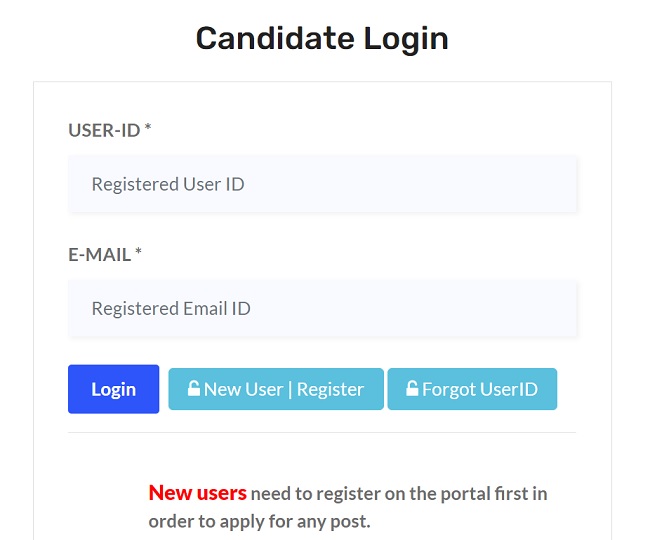This screenshot has height=540, width=650.
Task: Click the unlock icon on Forgot UserID
Action: point(412,389)
